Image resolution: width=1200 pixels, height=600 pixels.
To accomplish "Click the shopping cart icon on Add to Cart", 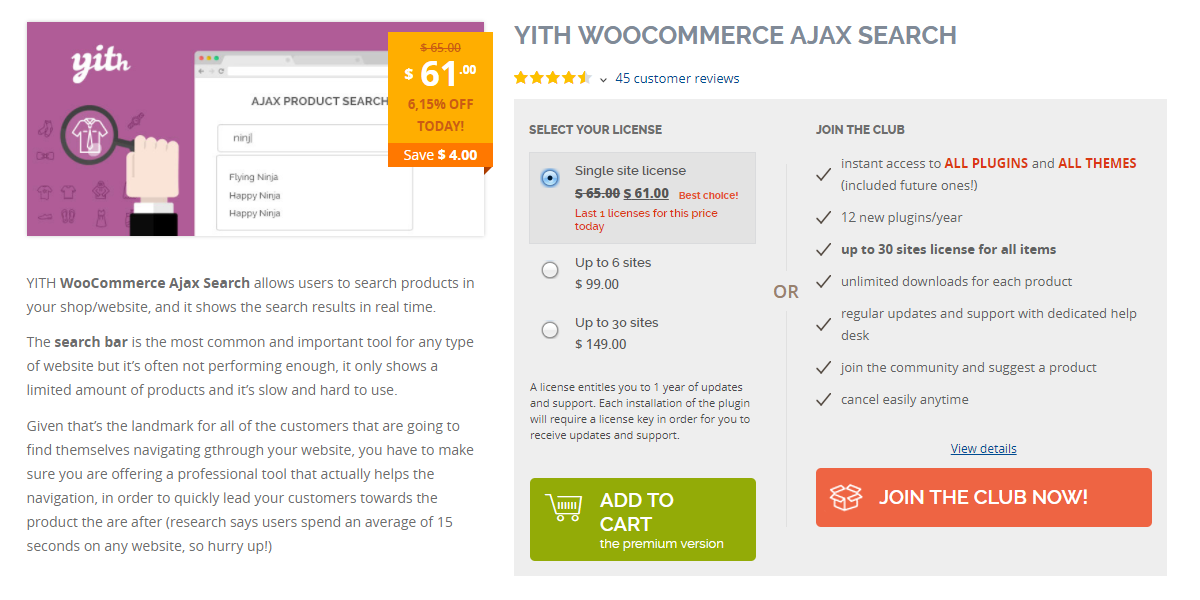I will 563,508.
